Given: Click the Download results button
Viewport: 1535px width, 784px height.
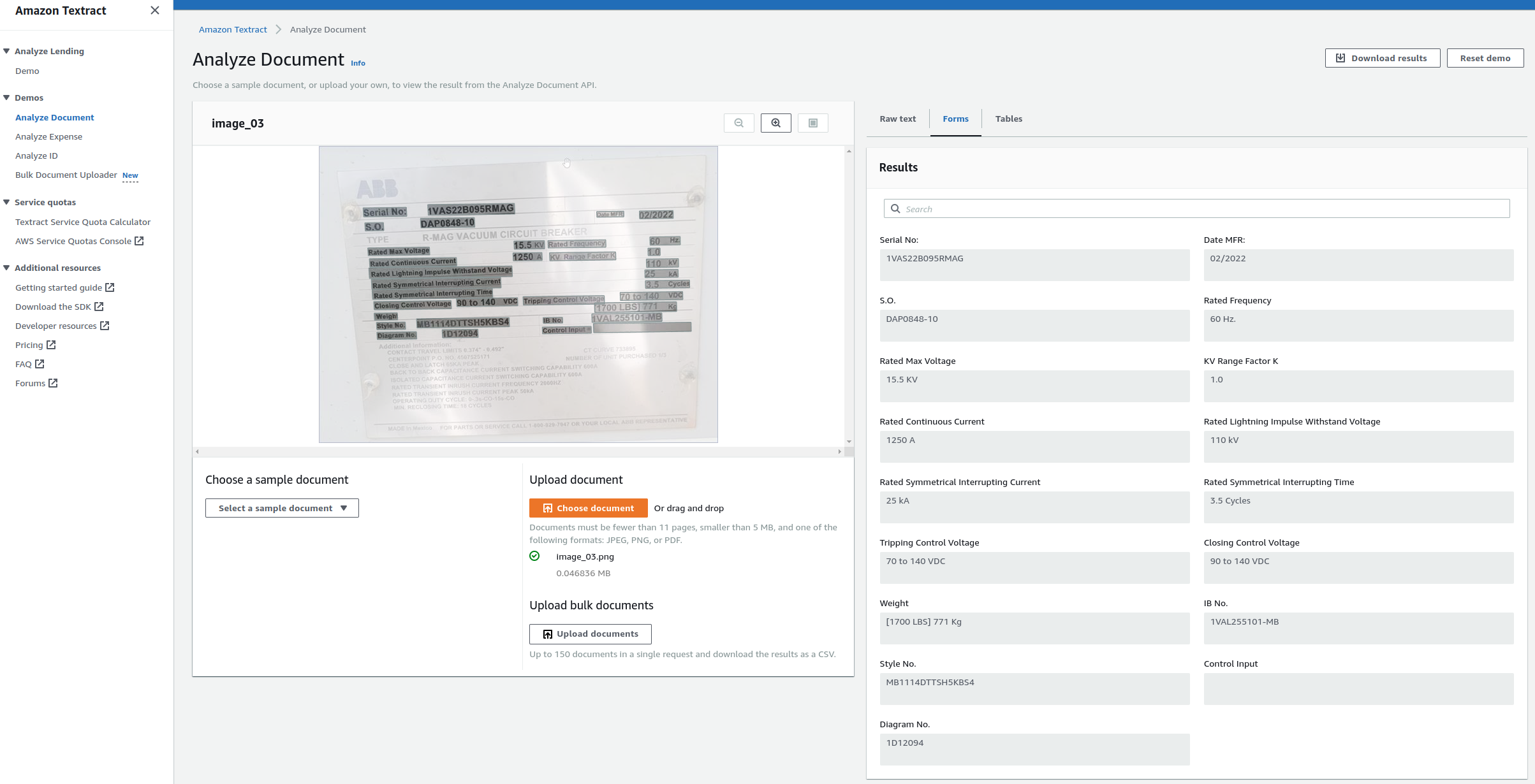Looking at the screenshot, I should (x=1382, y=58).
